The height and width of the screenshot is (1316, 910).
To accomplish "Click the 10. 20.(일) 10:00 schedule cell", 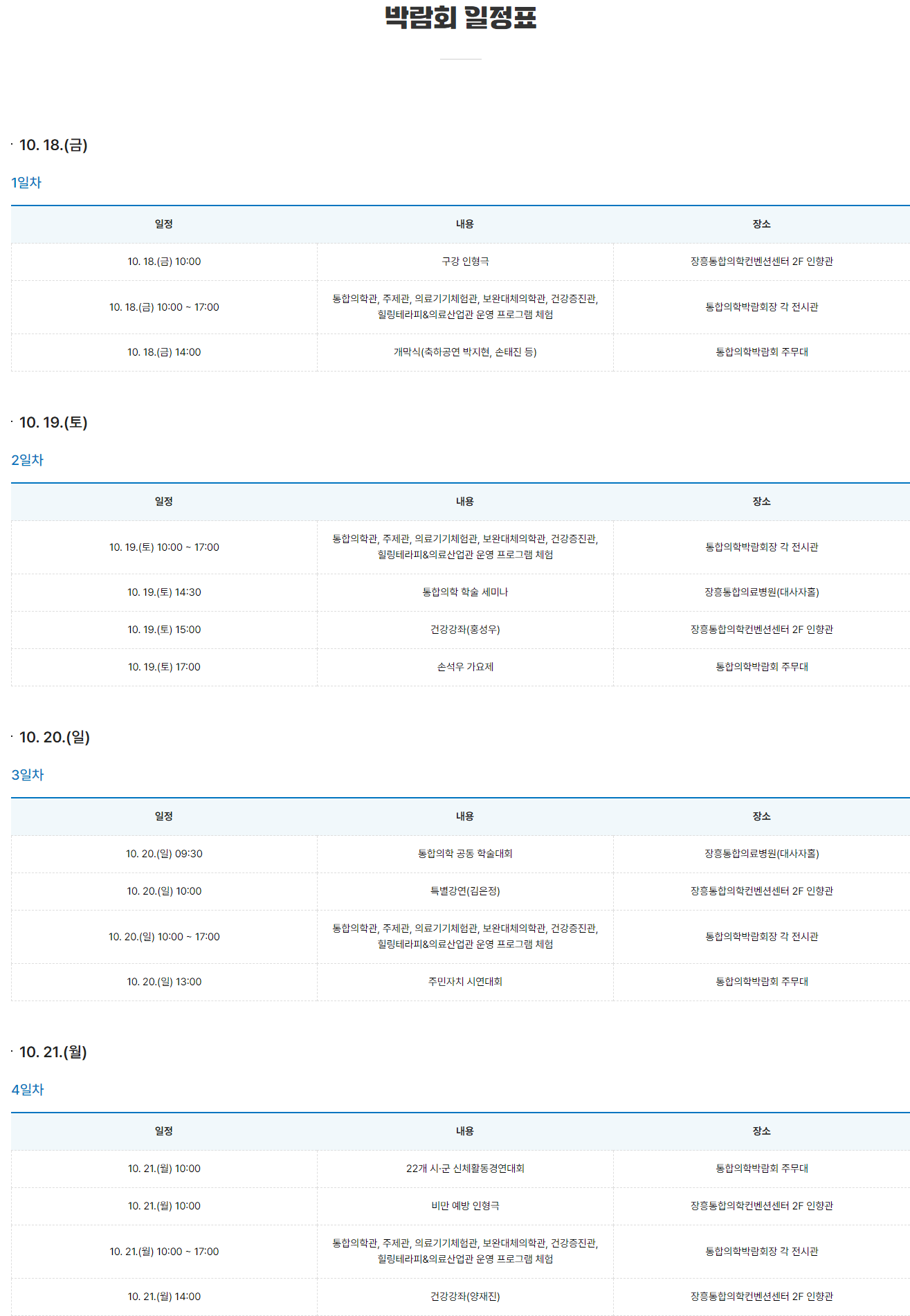I will 164,891.
